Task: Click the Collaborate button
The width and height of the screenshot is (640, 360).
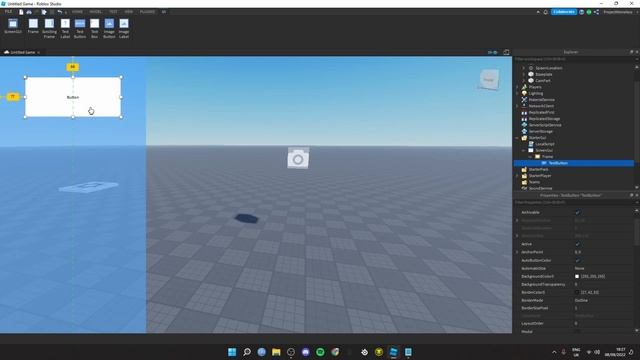Action: [564, 12]
